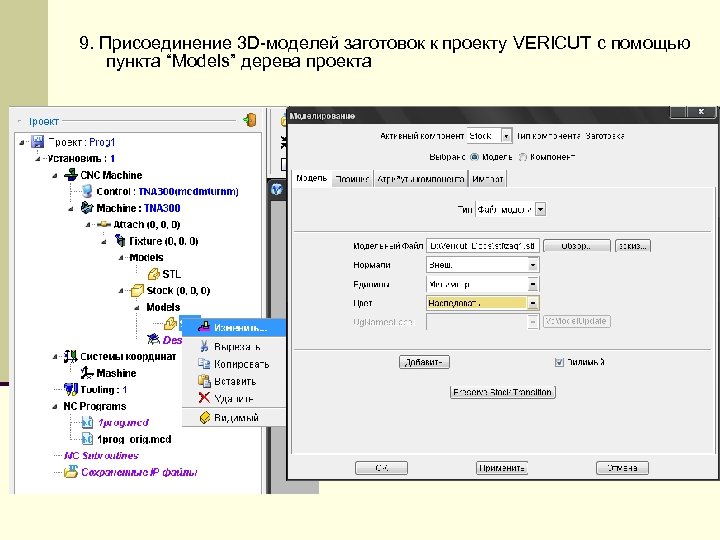
Task: Switch to the Атрибуты компонента tab
Action: pyautogui.click(x=420, y=179)
